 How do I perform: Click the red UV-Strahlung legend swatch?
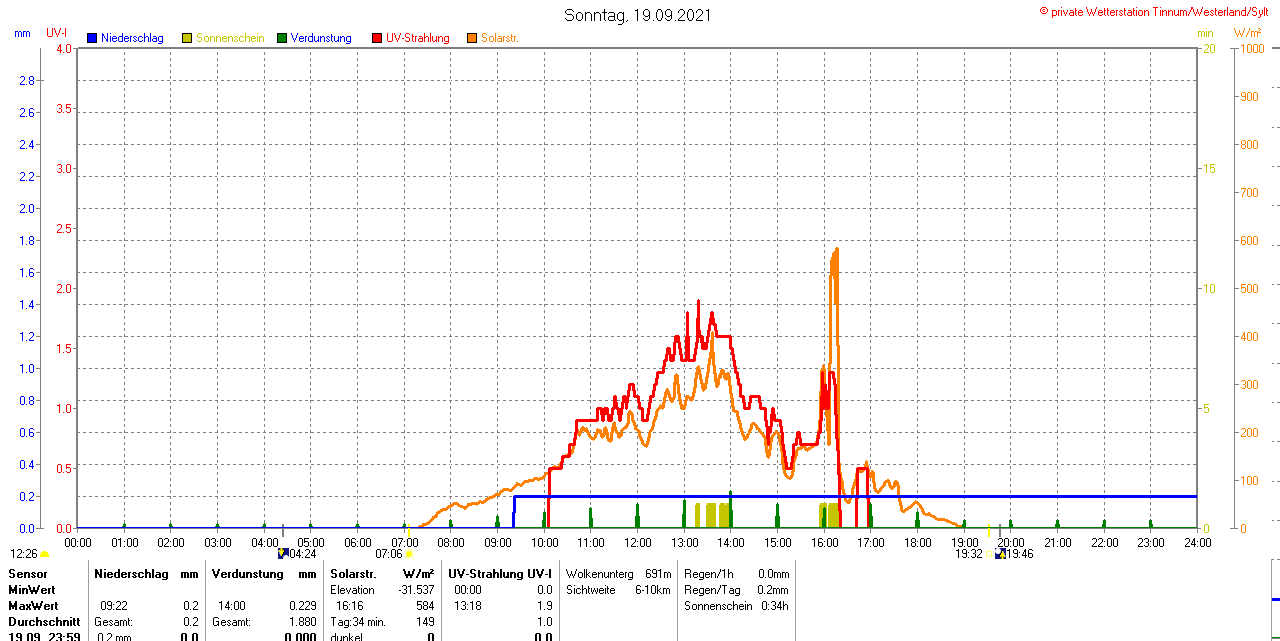377,38
